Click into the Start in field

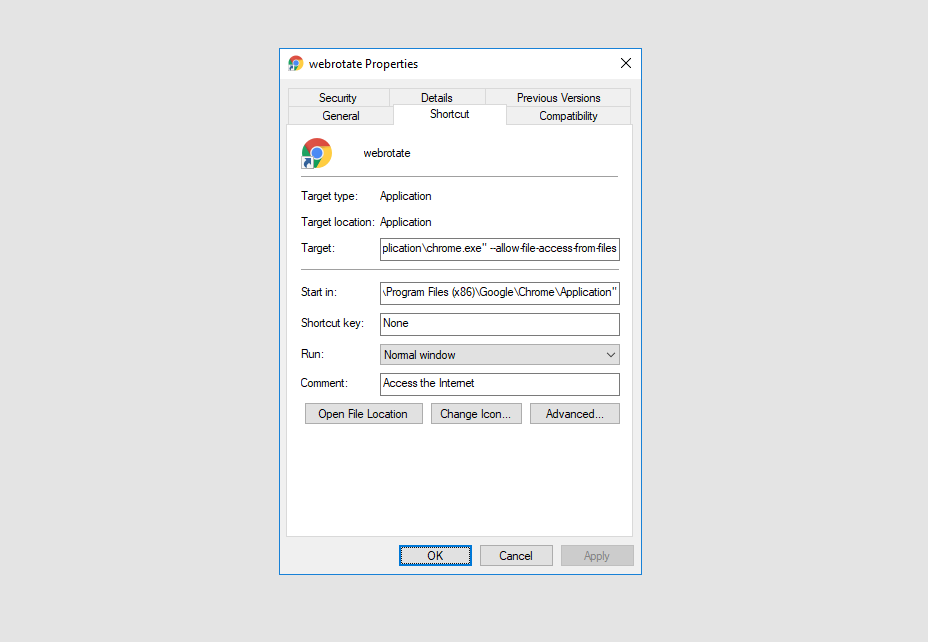pyautogui.click(x=500, y=293)
